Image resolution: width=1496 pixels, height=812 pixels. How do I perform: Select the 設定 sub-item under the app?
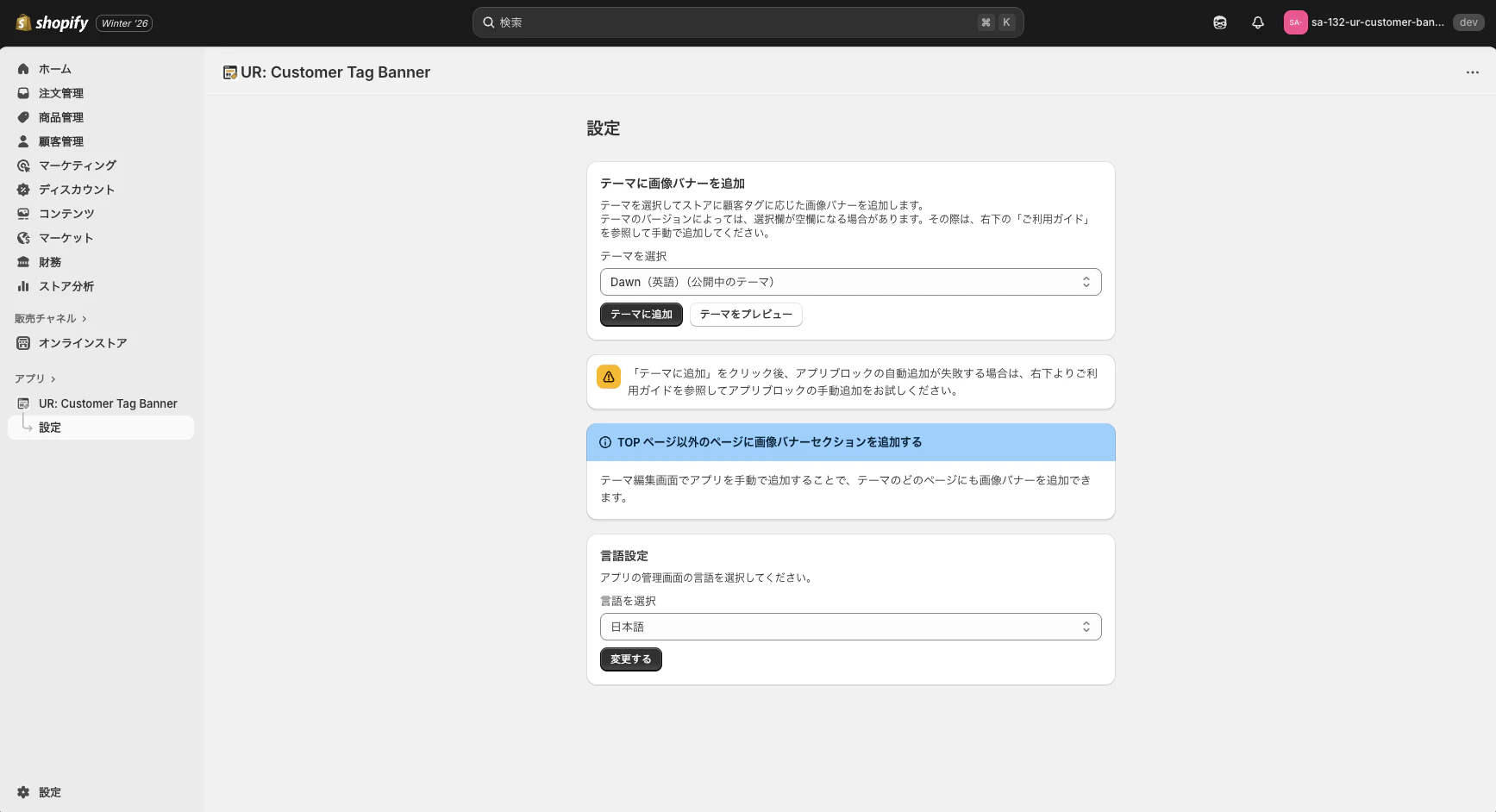(x=101, y=428)
